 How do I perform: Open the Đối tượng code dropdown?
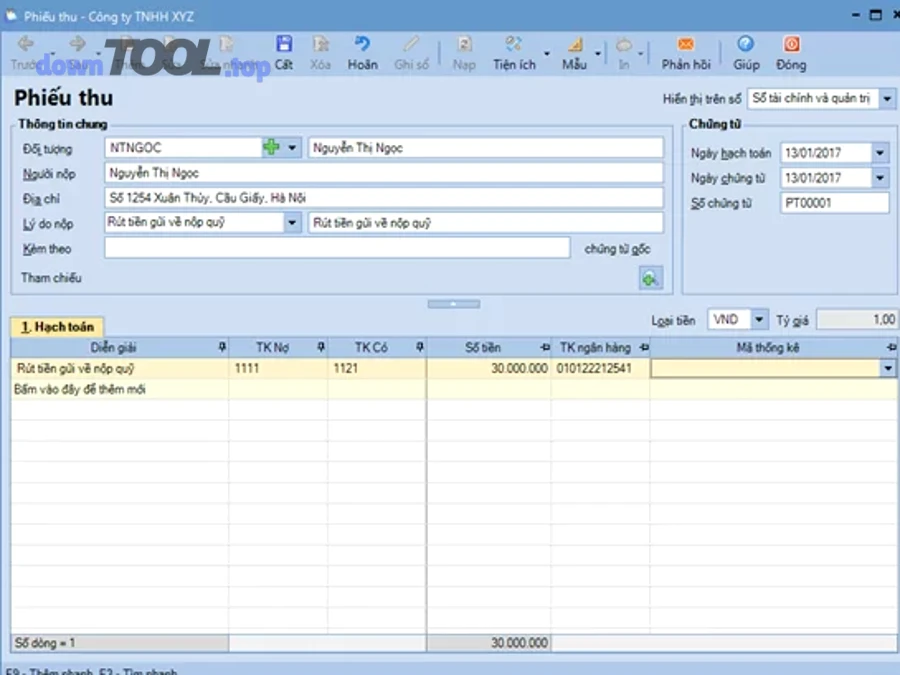[292, 148]
